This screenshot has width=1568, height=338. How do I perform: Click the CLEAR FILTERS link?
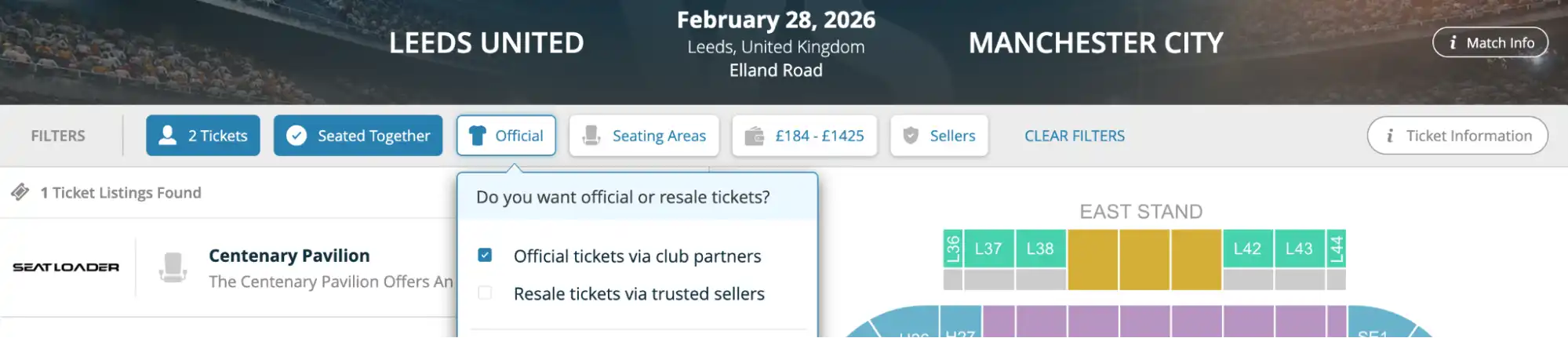click(1074, 136)
